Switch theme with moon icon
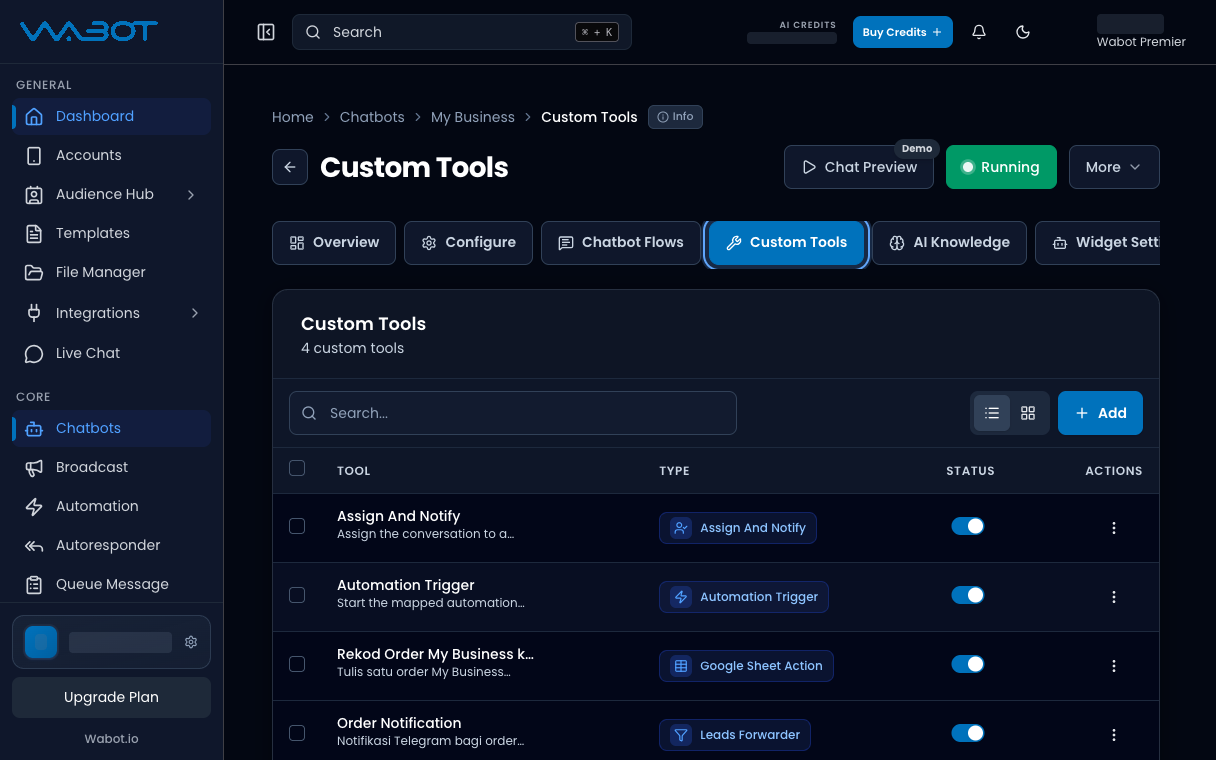Viewport: 1216px width, 760px height. tap(1023, 32)
